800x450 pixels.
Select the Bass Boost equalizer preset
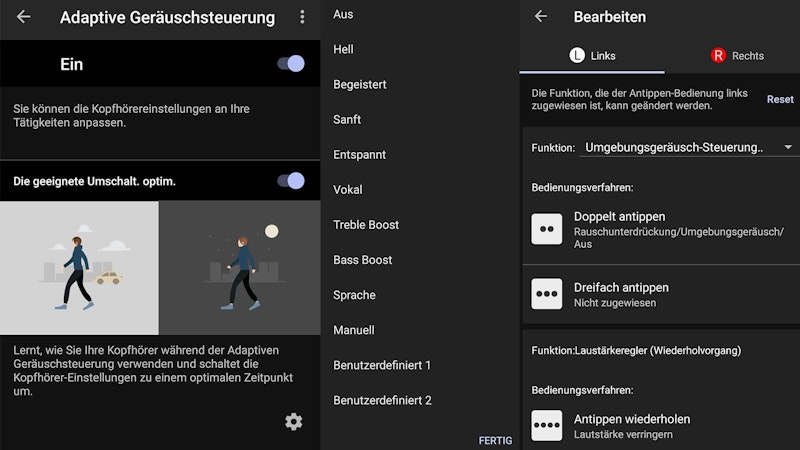[363, 260]
